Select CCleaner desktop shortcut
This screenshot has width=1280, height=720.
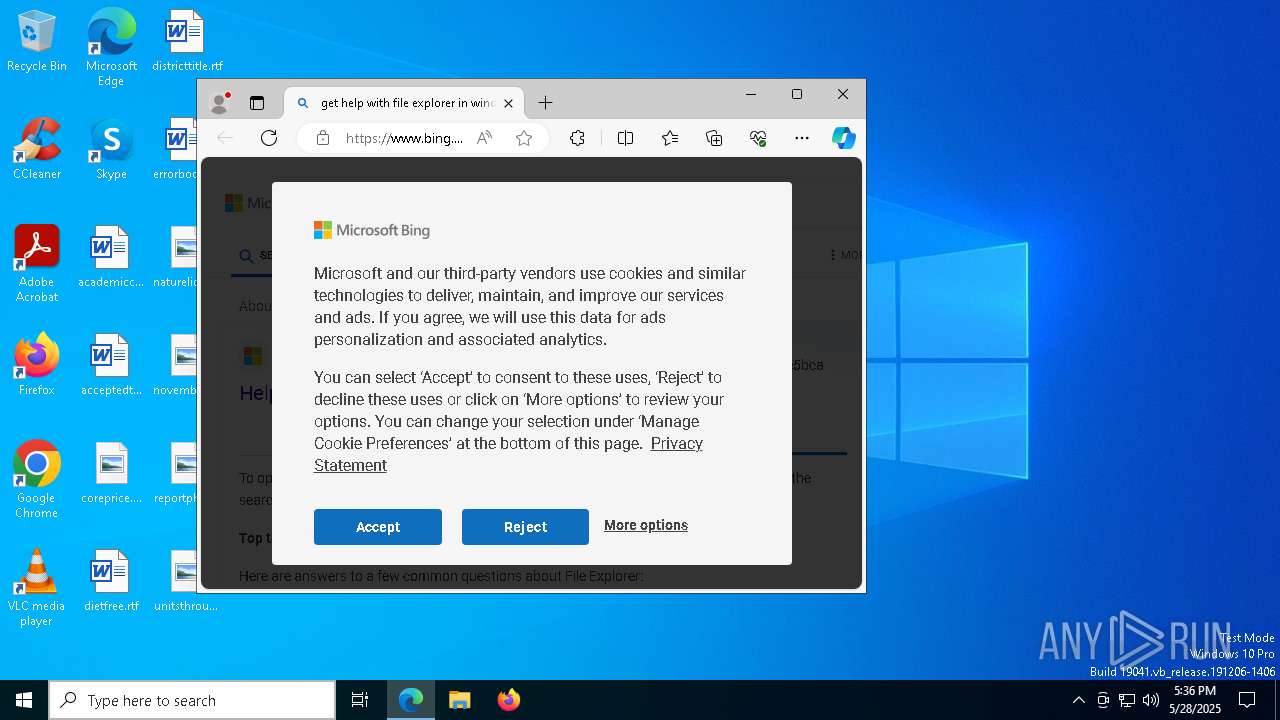coord(37,150)
